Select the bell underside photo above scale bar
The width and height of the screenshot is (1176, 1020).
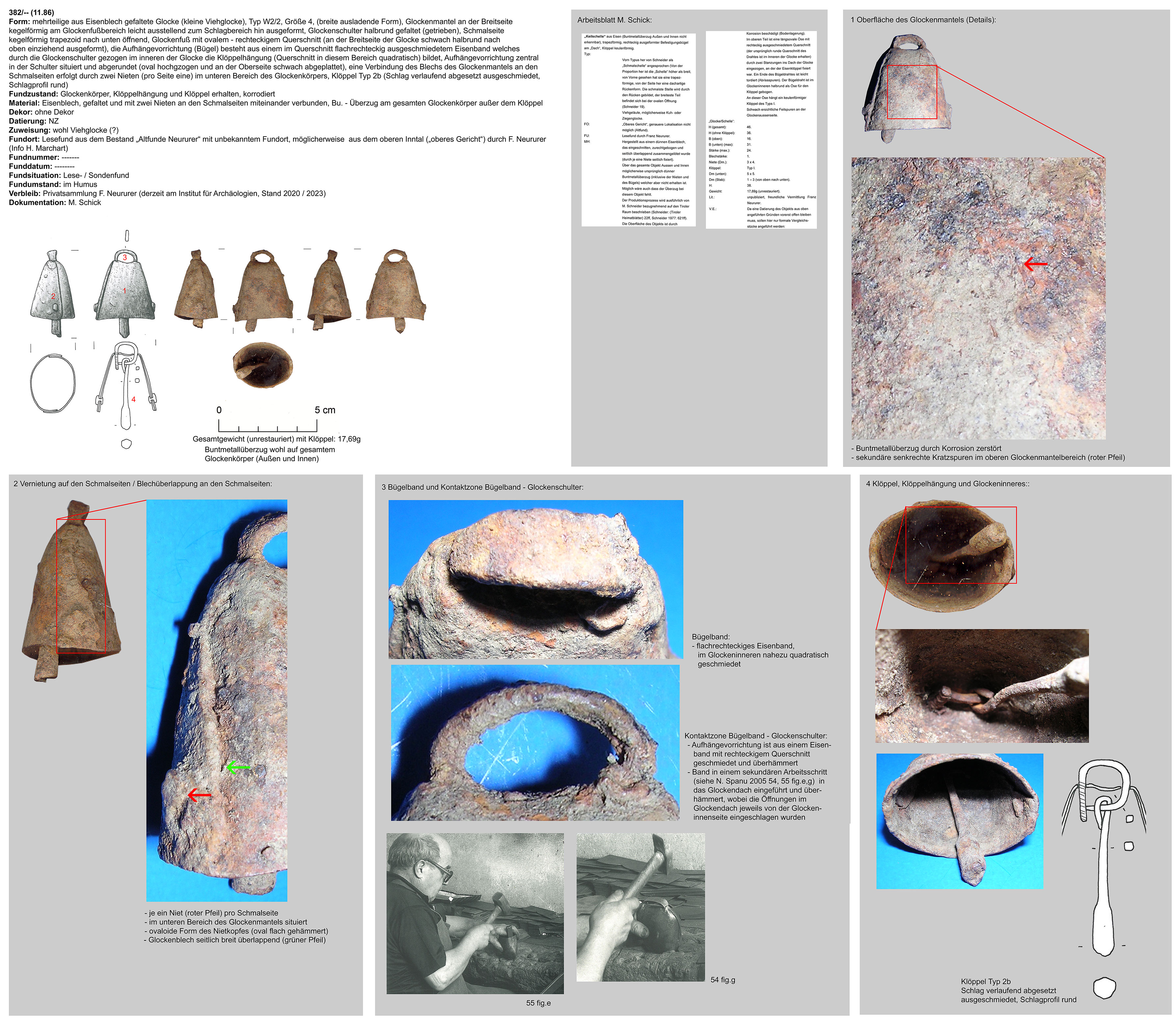click(263, 365)
